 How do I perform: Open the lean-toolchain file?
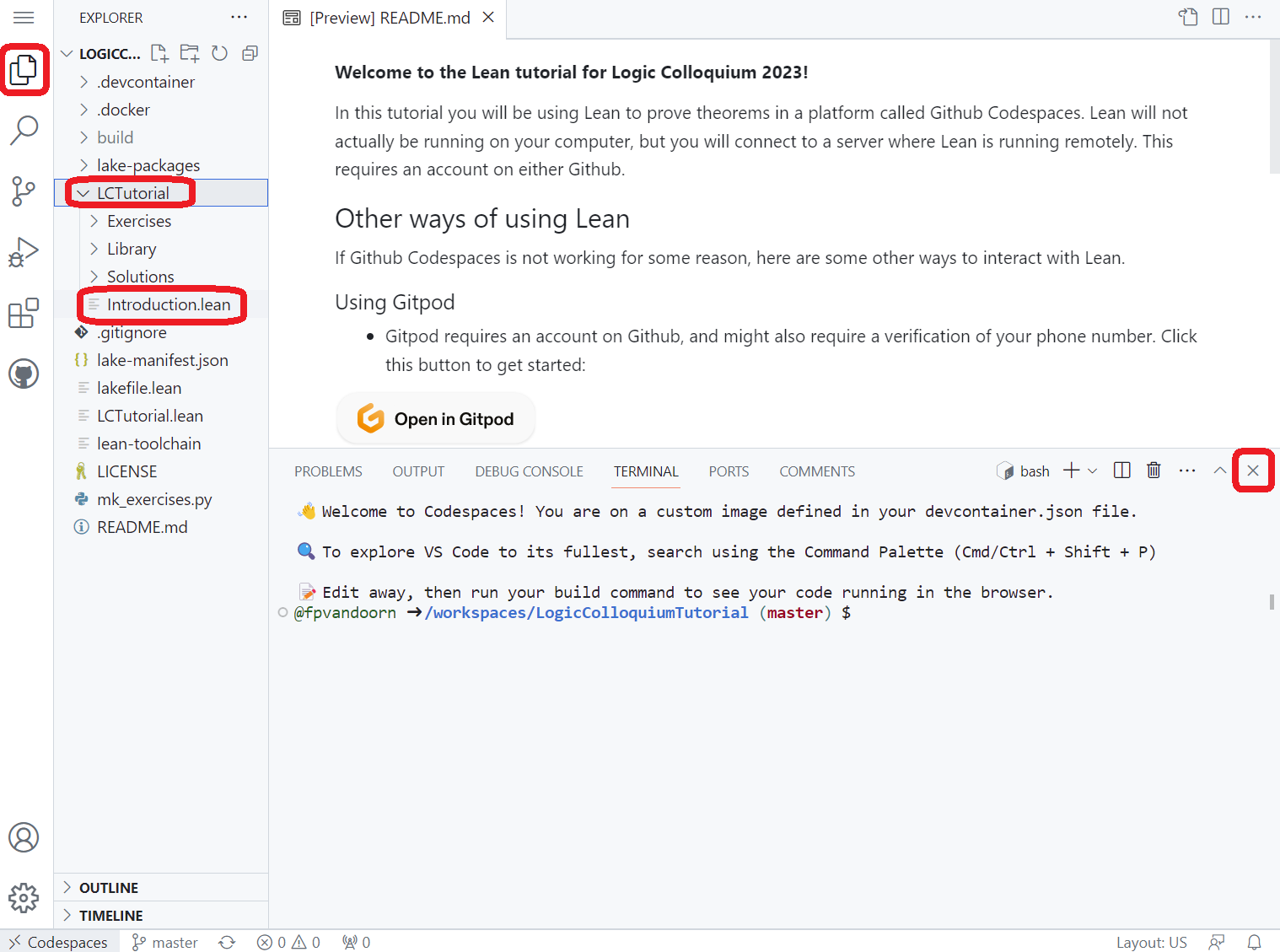point(161,444)
